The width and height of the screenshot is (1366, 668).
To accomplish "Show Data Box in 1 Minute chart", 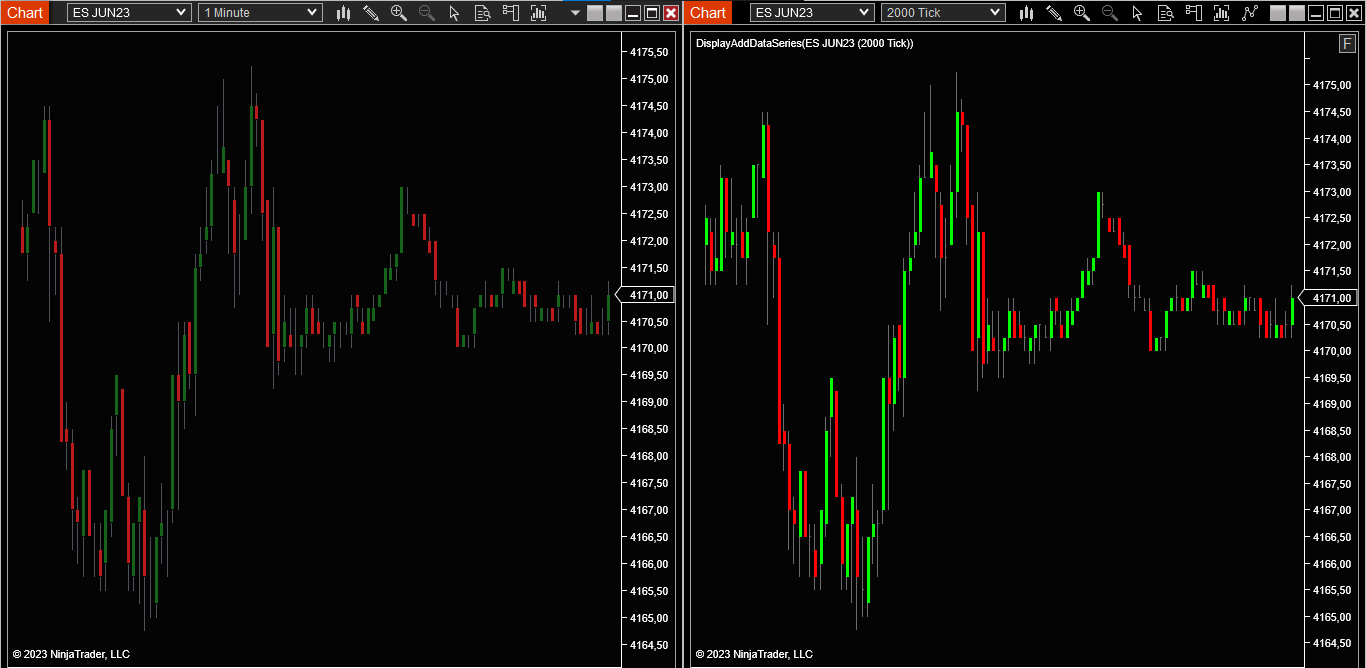I will (x=483, y=13).
